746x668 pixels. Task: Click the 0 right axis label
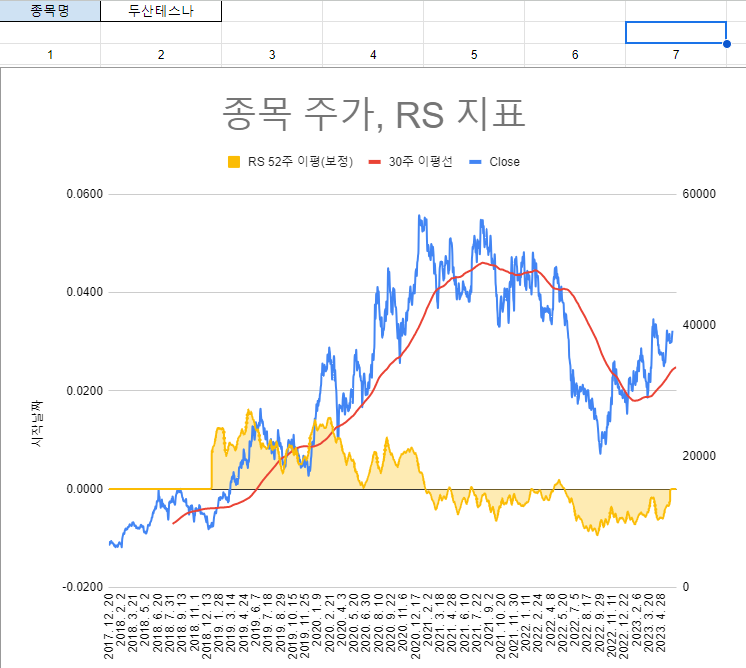(x=686, y=587)
